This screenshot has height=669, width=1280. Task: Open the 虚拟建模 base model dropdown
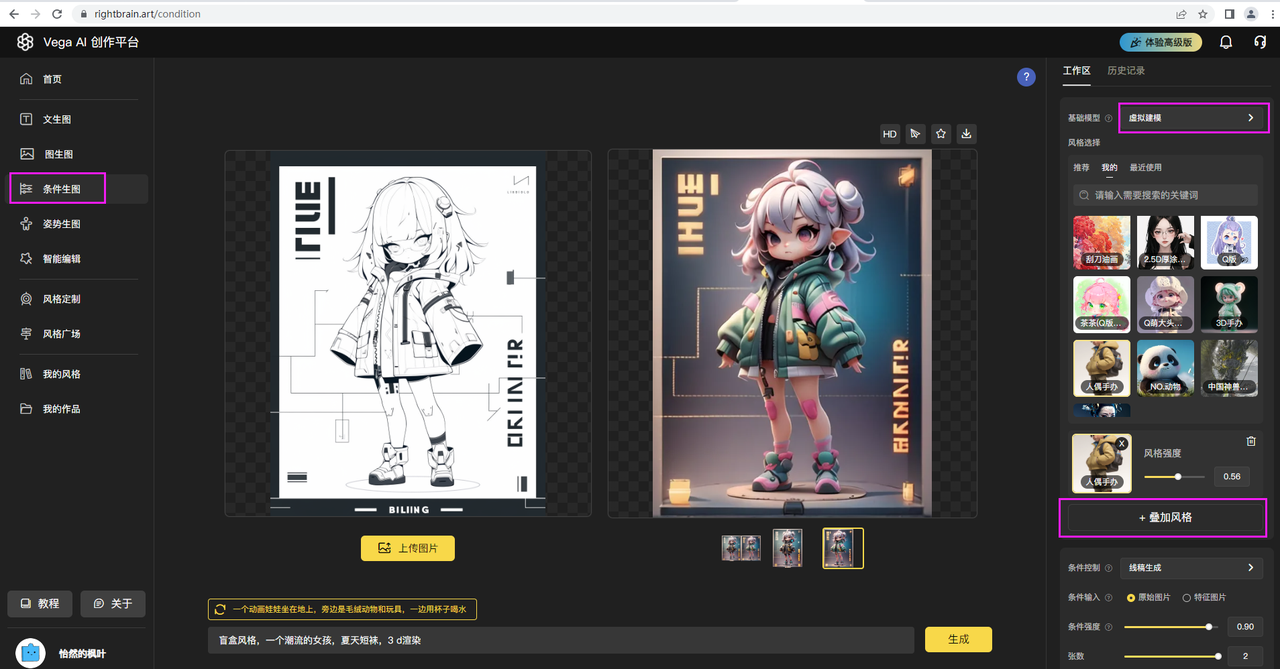1192,118
